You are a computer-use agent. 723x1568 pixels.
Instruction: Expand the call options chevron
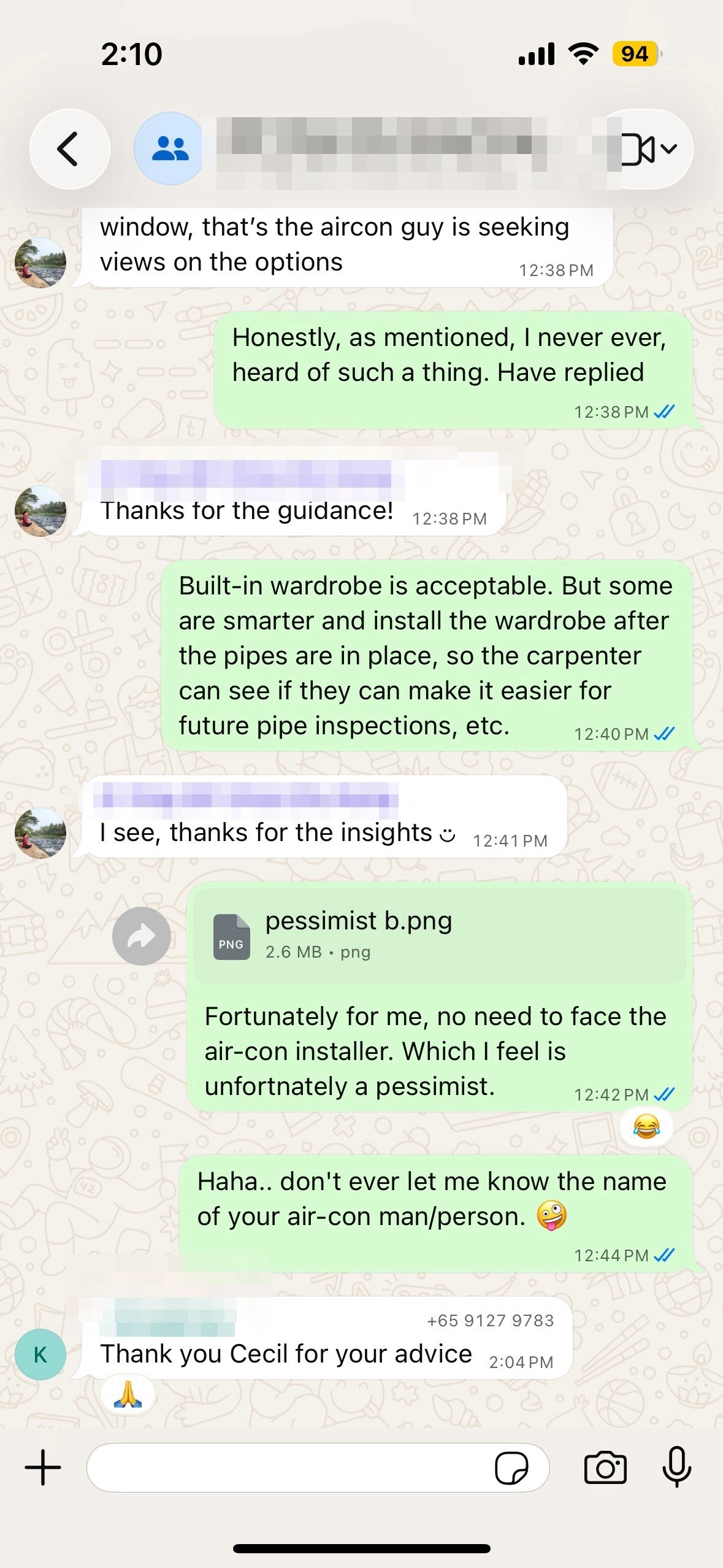click(670, 148)
